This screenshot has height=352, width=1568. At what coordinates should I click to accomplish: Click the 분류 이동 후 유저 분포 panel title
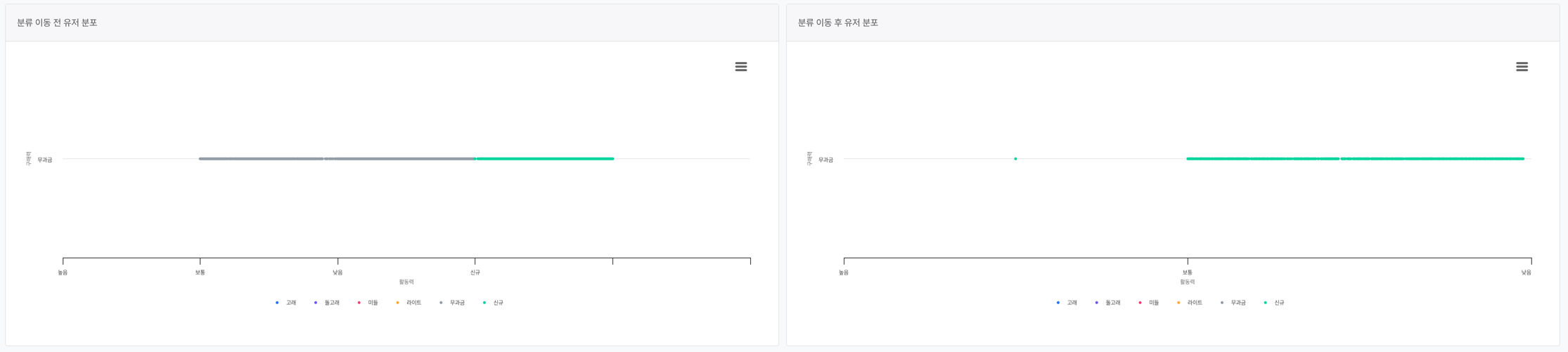pos(837,23)
